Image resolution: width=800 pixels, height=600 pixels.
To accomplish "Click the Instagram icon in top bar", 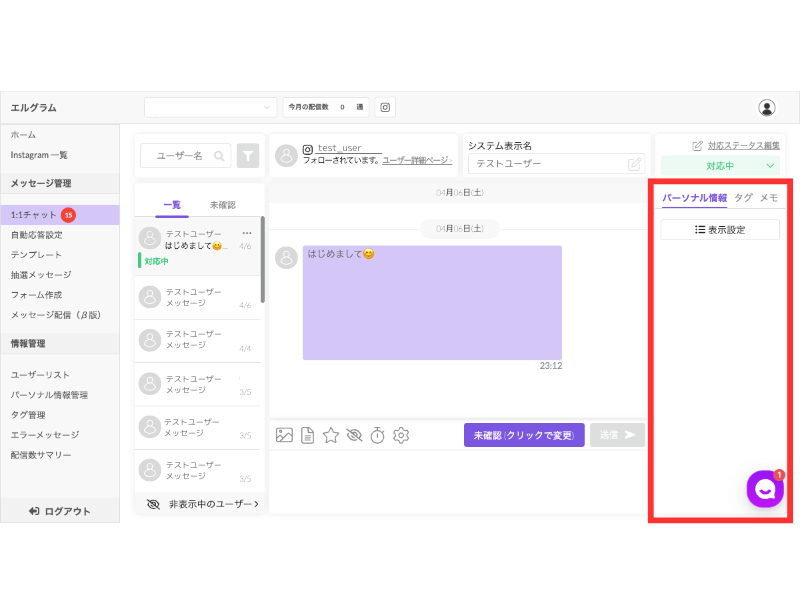I will [x=385, y=107].
